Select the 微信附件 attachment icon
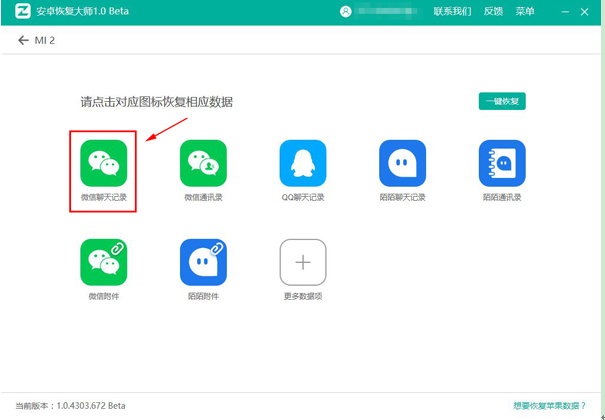Image resolution: width=605 pixels, height=420 pixels. [x=104, y=263]
